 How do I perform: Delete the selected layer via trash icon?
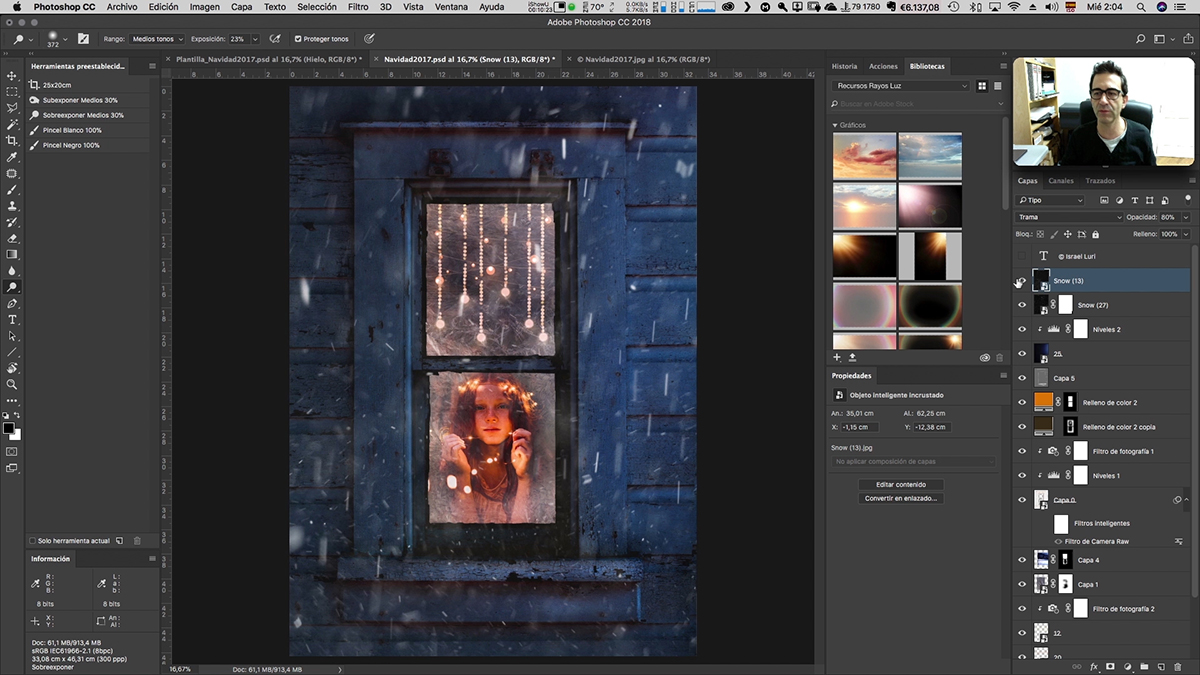point(1177,666)
